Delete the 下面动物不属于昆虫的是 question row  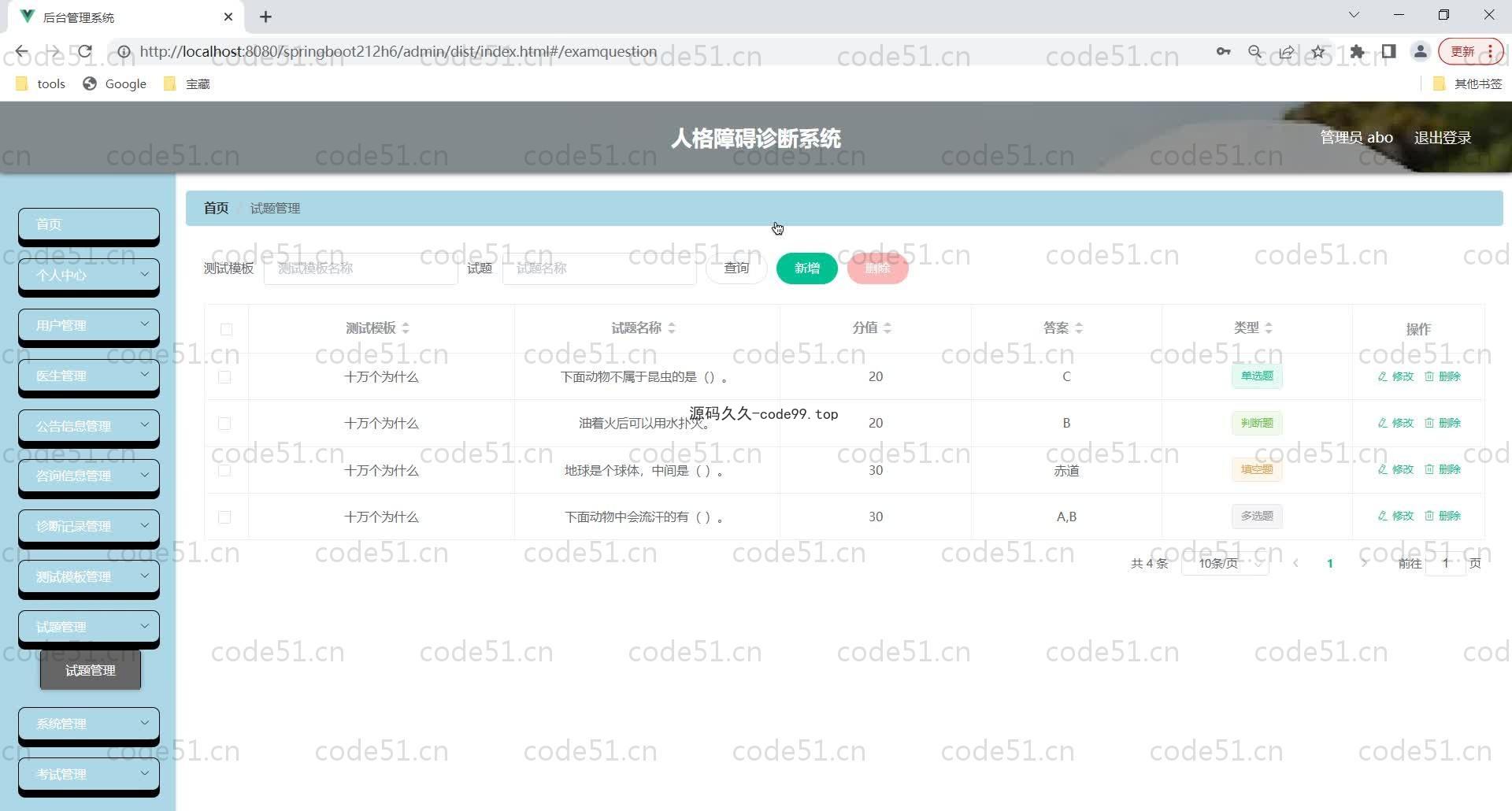(x=1442, y=376)
